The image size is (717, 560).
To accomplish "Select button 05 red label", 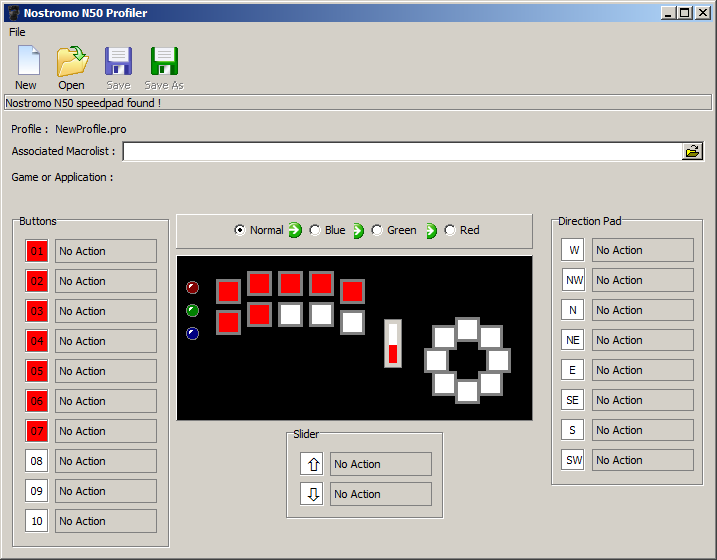I will (x=37, y=371).
